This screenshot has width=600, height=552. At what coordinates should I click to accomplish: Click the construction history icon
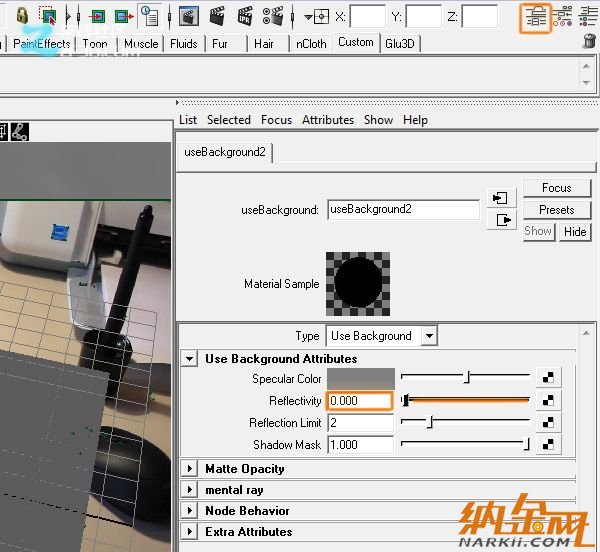click(148, 15)
